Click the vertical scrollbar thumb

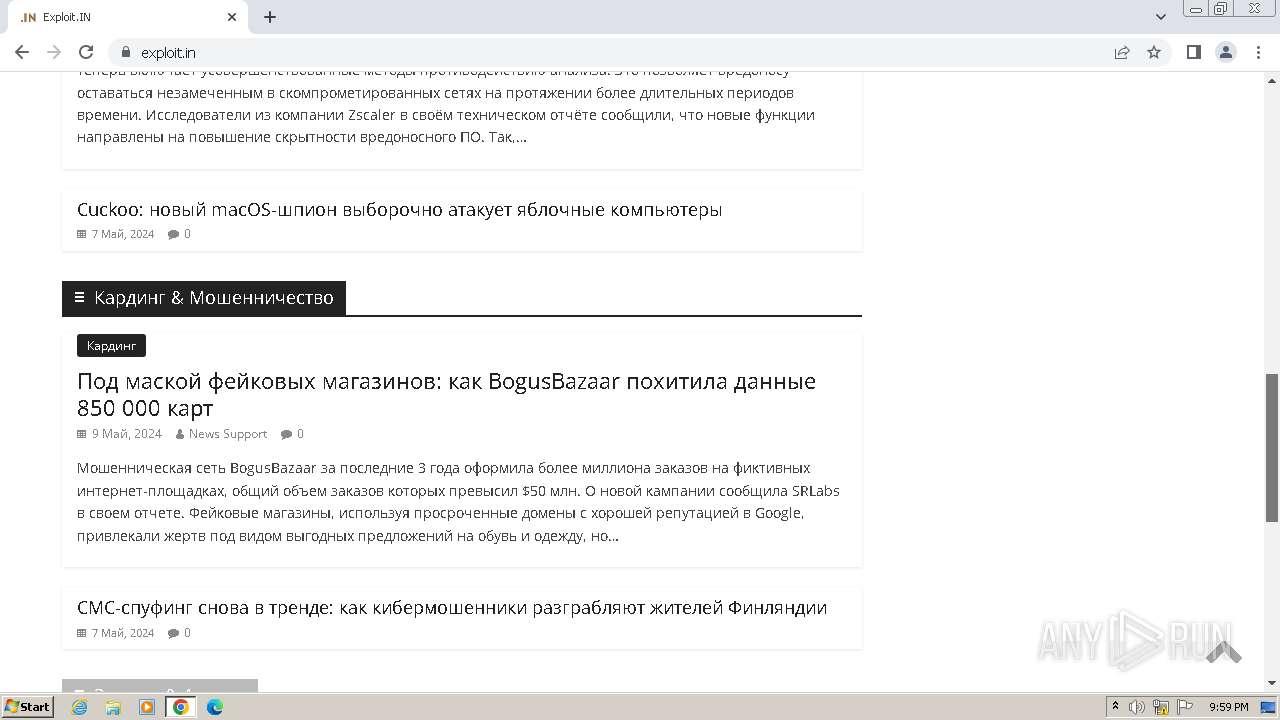coord(1272,447)
